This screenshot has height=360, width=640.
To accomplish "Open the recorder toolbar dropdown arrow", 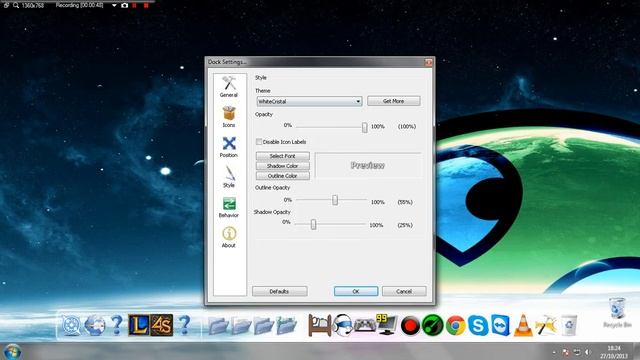I will 114,5.
